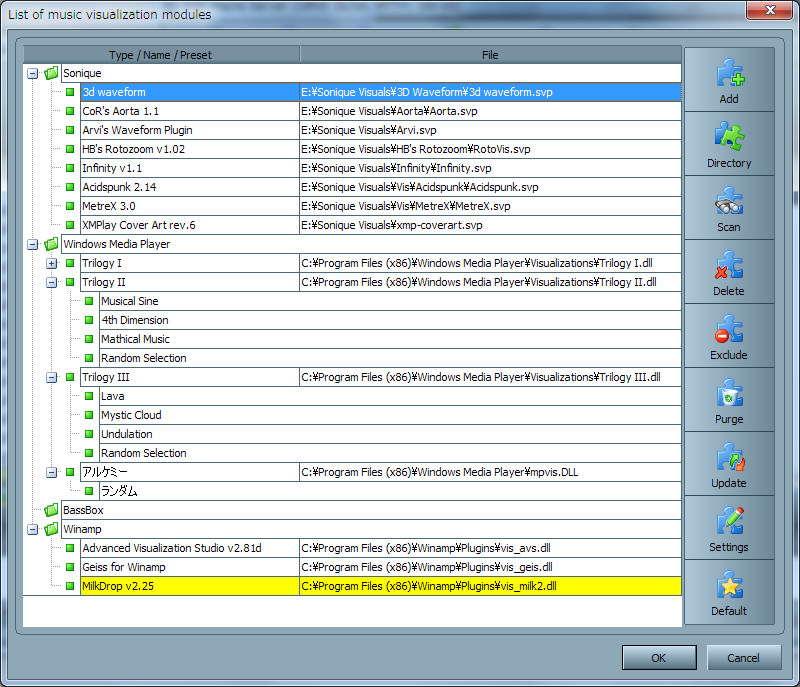Toggle green box for Arvi's Waveform Plugin
Image resolution: width=800 pixels, height=687 pixels.
[70, 130]
